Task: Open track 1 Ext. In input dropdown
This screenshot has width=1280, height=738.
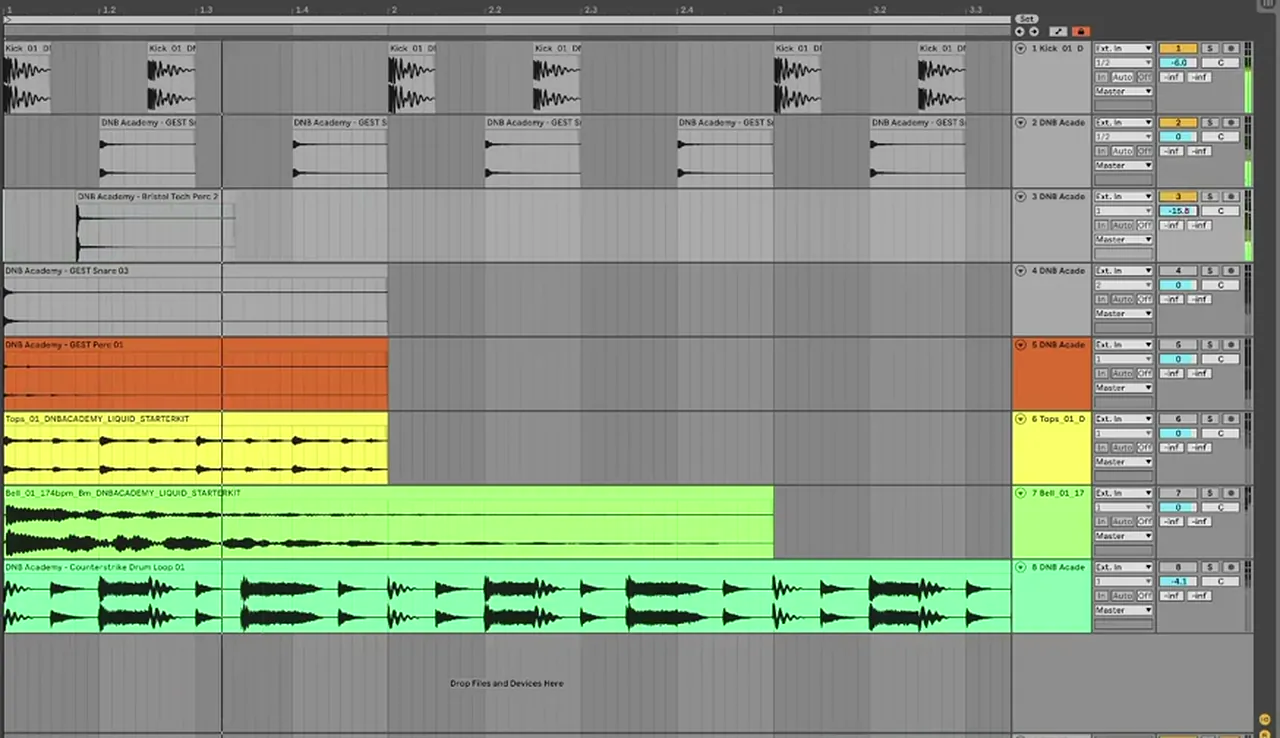Action: (1124, 48)
